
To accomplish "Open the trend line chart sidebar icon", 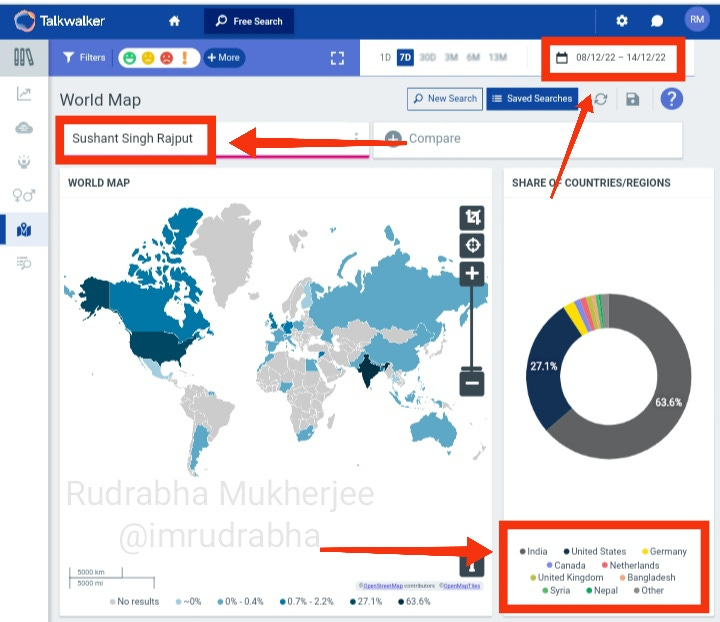I will [24, 94].
